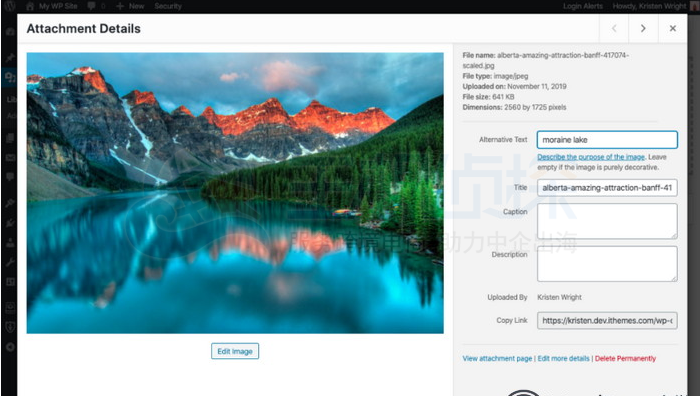Click the user avatar in the admin bar
This screenshot has height=396, width=700.
click(694, 6)
